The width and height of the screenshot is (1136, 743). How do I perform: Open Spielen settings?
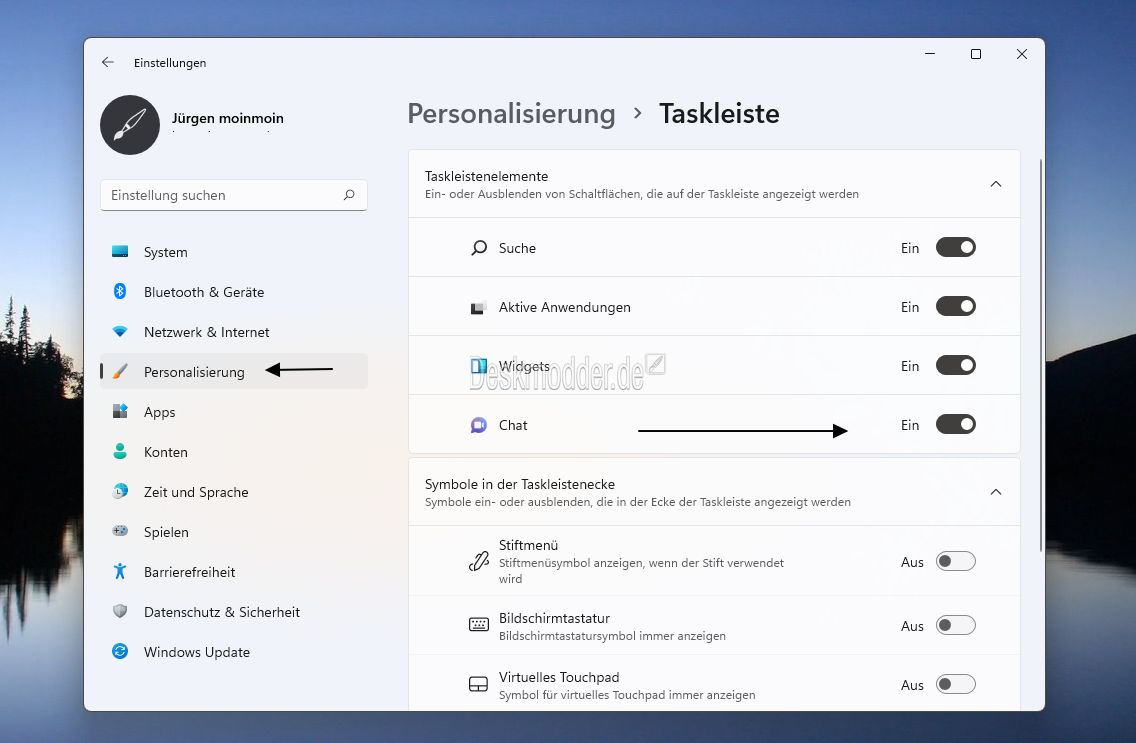[x=233, y=531]
